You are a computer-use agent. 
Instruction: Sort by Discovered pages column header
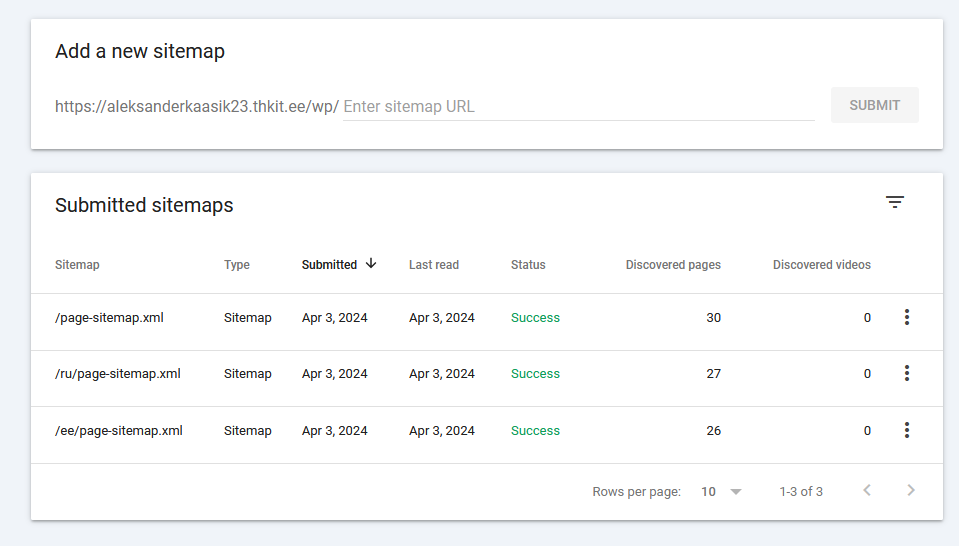673,265
